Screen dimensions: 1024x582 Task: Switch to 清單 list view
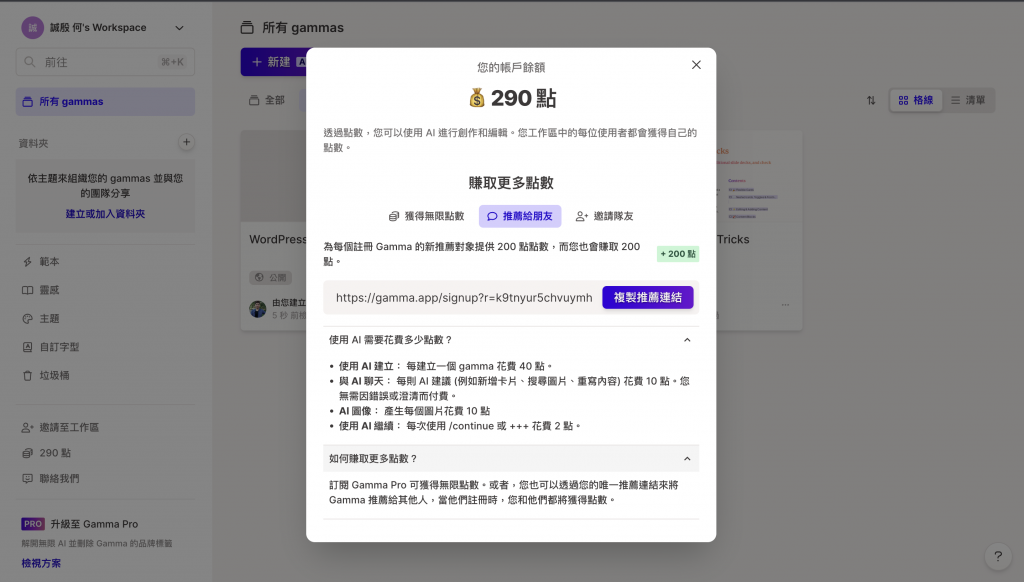click(x=968, y=100)
